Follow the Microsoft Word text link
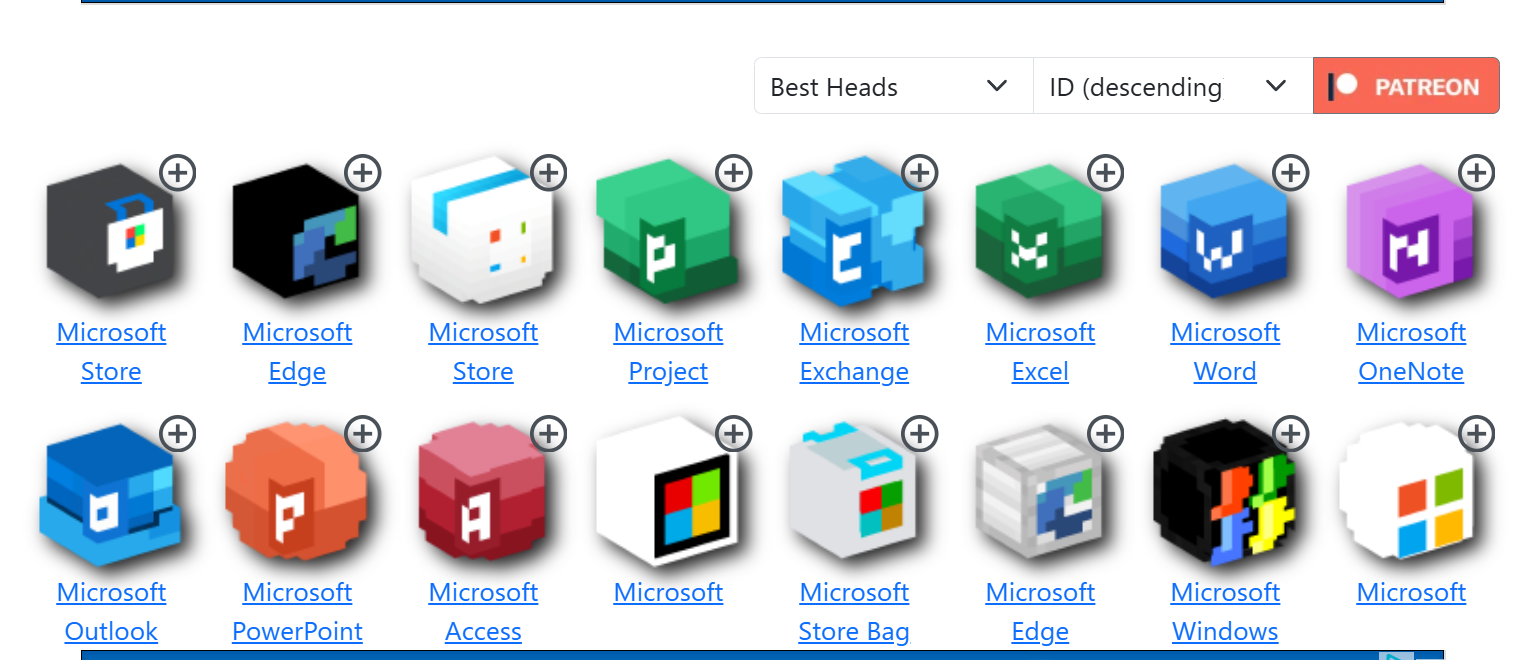Image resolution: width=1529 pixels, height=660 pixels. (x=1225, y=352)
